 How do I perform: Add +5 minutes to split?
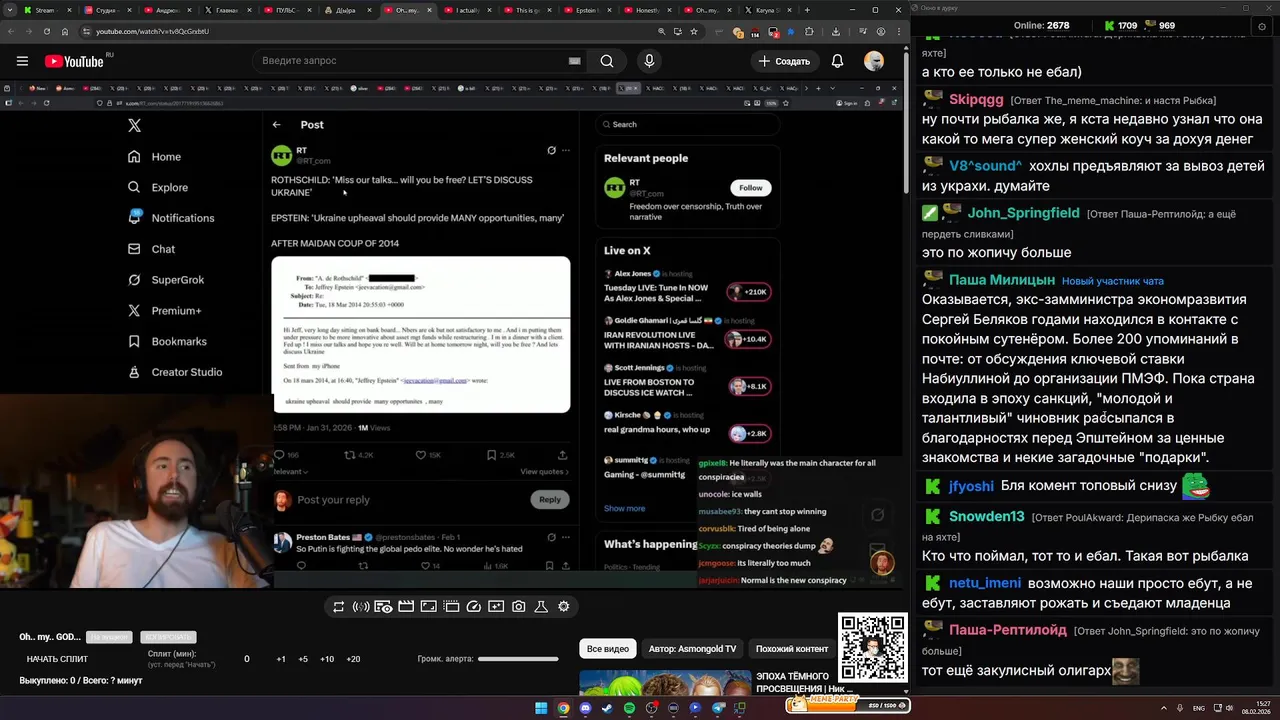coord(303,659)
